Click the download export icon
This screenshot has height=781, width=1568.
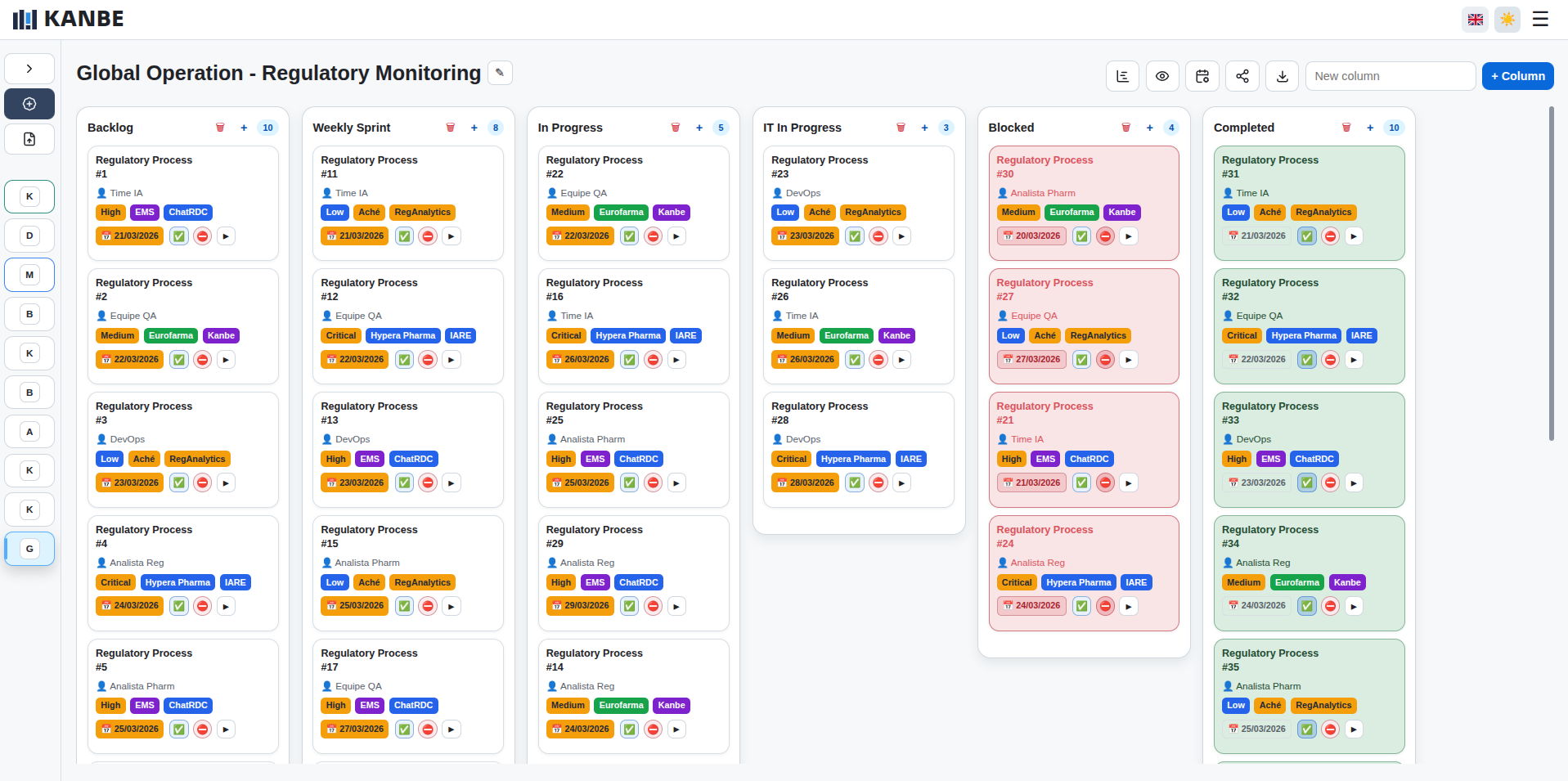pos(1282,76)
